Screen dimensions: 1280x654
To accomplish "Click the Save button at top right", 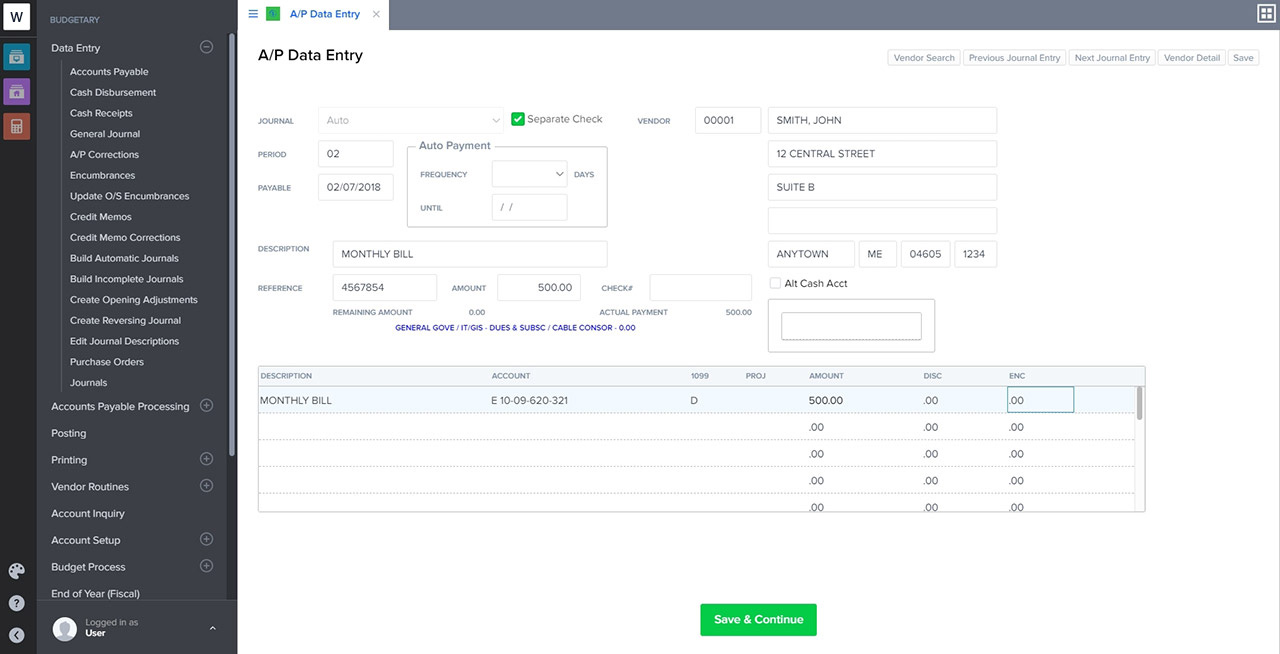I will [1243, 58].
